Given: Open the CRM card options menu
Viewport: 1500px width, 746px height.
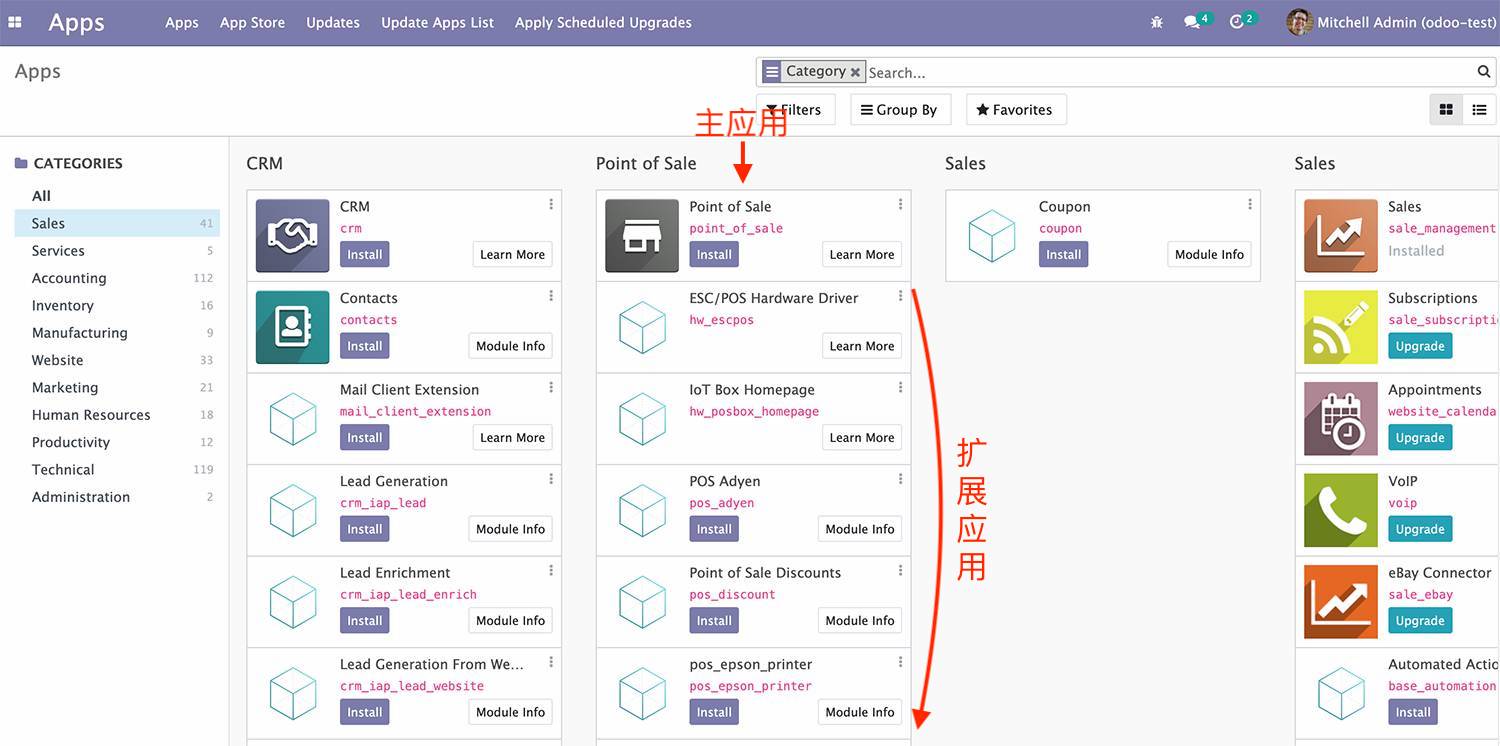Looking at the screenshot, I should pyautogui.click(x=551, y=205).
